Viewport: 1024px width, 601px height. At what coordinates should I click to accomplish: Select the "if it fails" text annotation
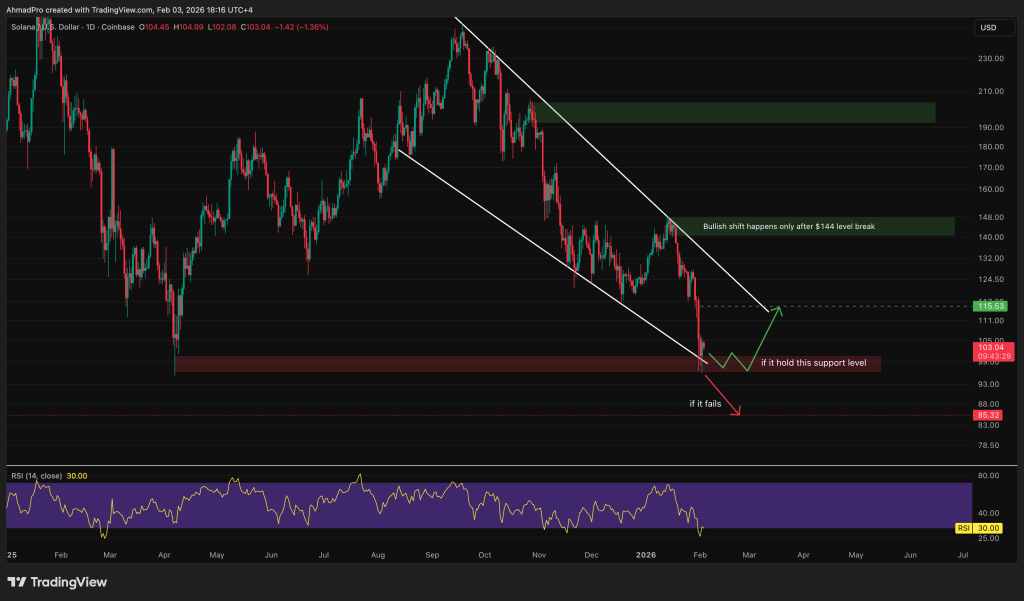point(704,404)
